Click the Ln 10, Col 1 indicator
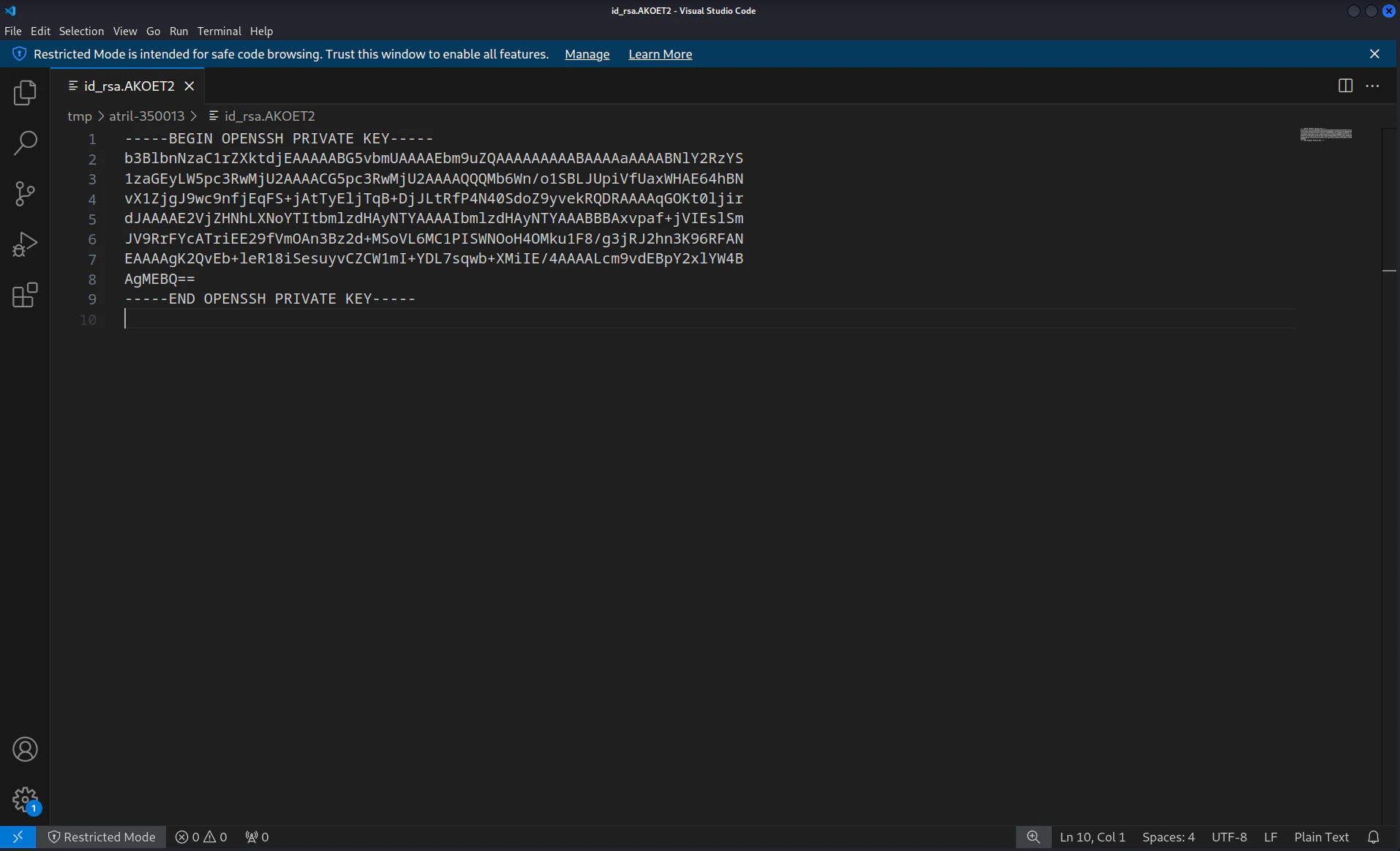The image size is (1400, 851). pyautogui.click(x=1092, y=837)
